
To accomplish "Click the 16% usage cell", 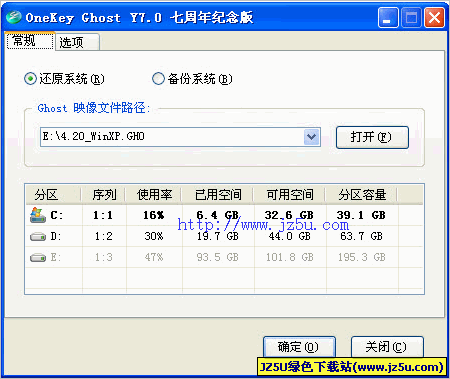I will pos(154,215).
